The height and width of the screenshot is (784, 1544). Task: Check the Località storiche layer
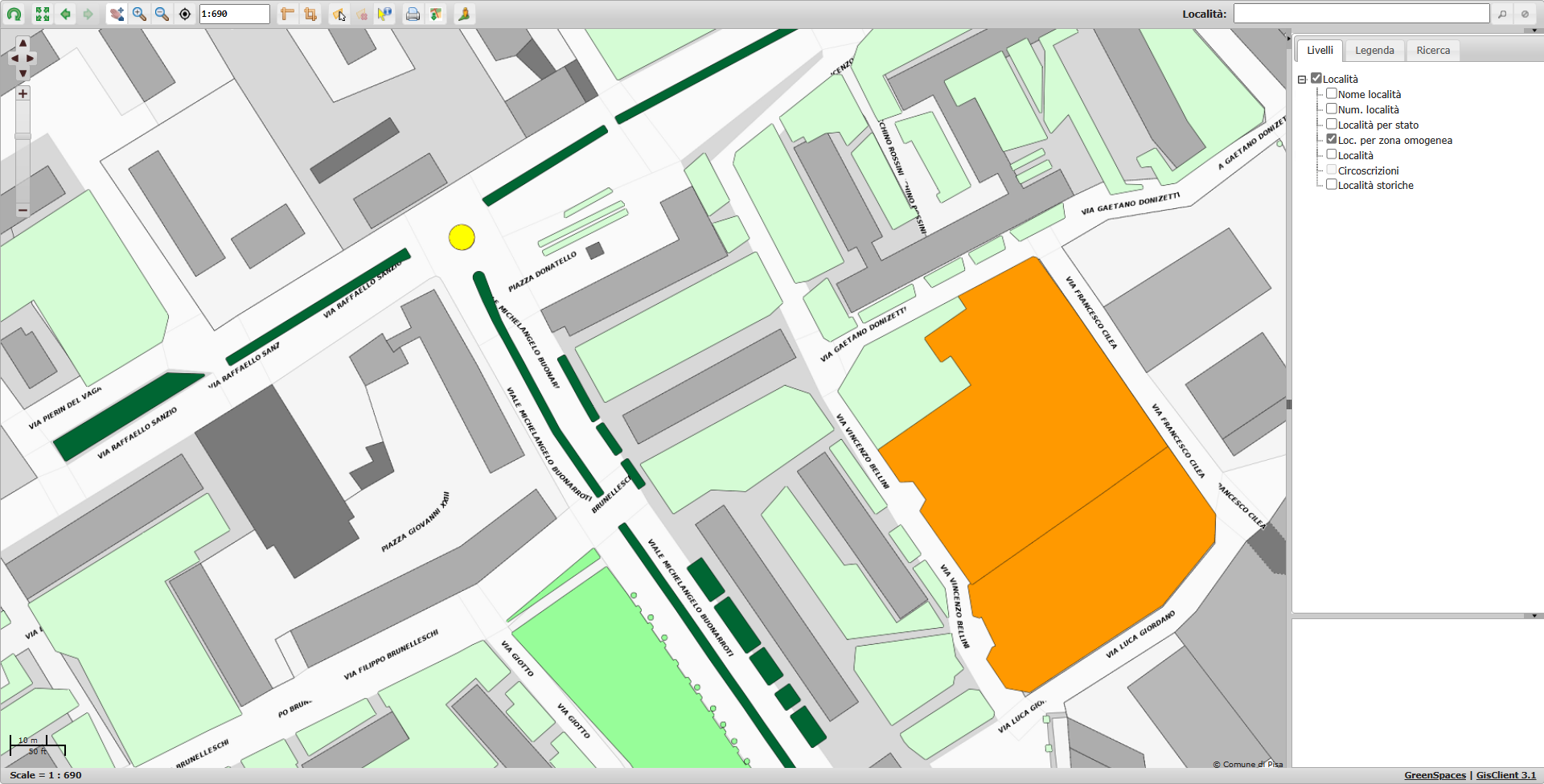[x=1332, y=185]
